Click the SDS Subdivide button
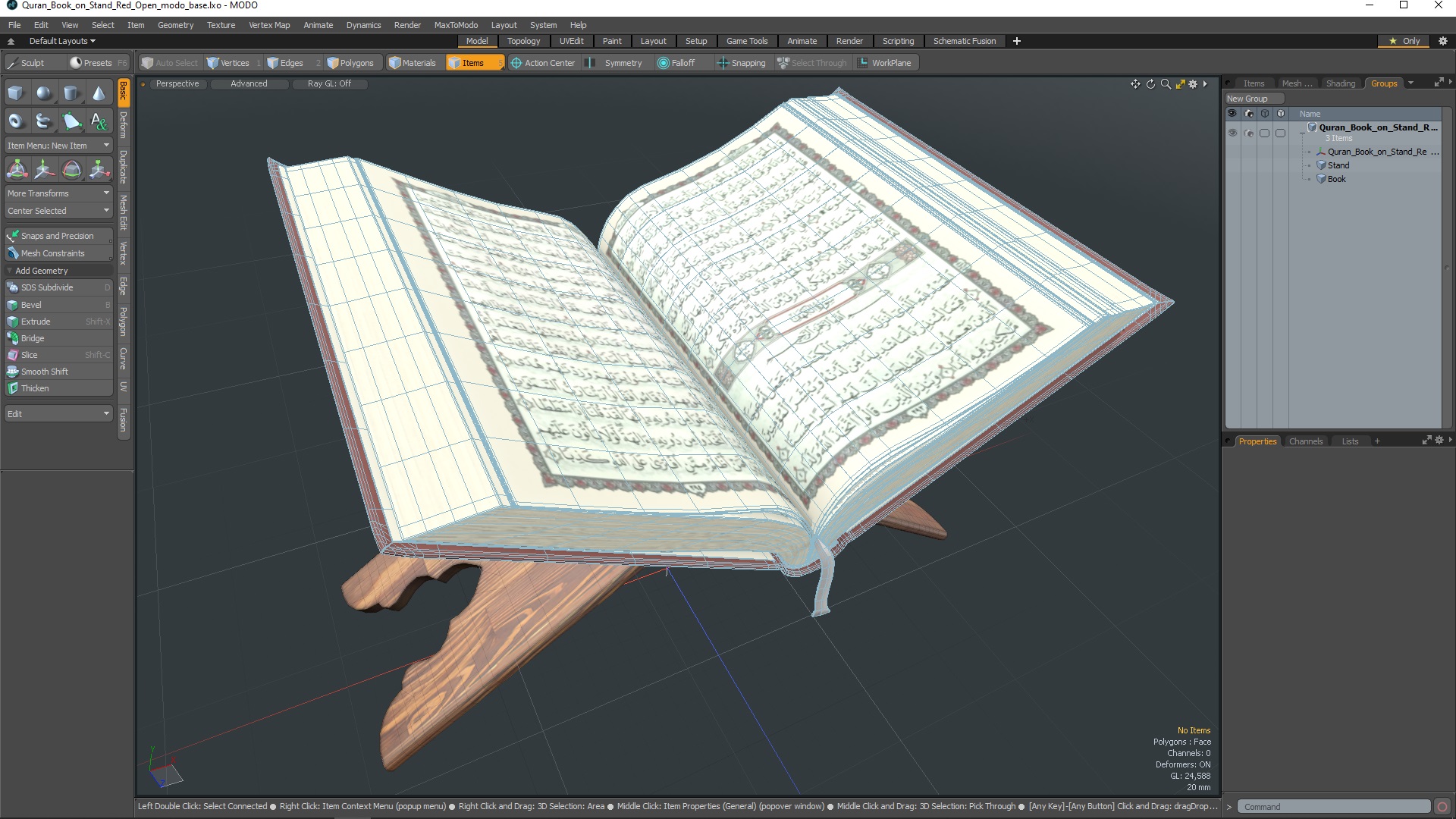 [47, 287]
